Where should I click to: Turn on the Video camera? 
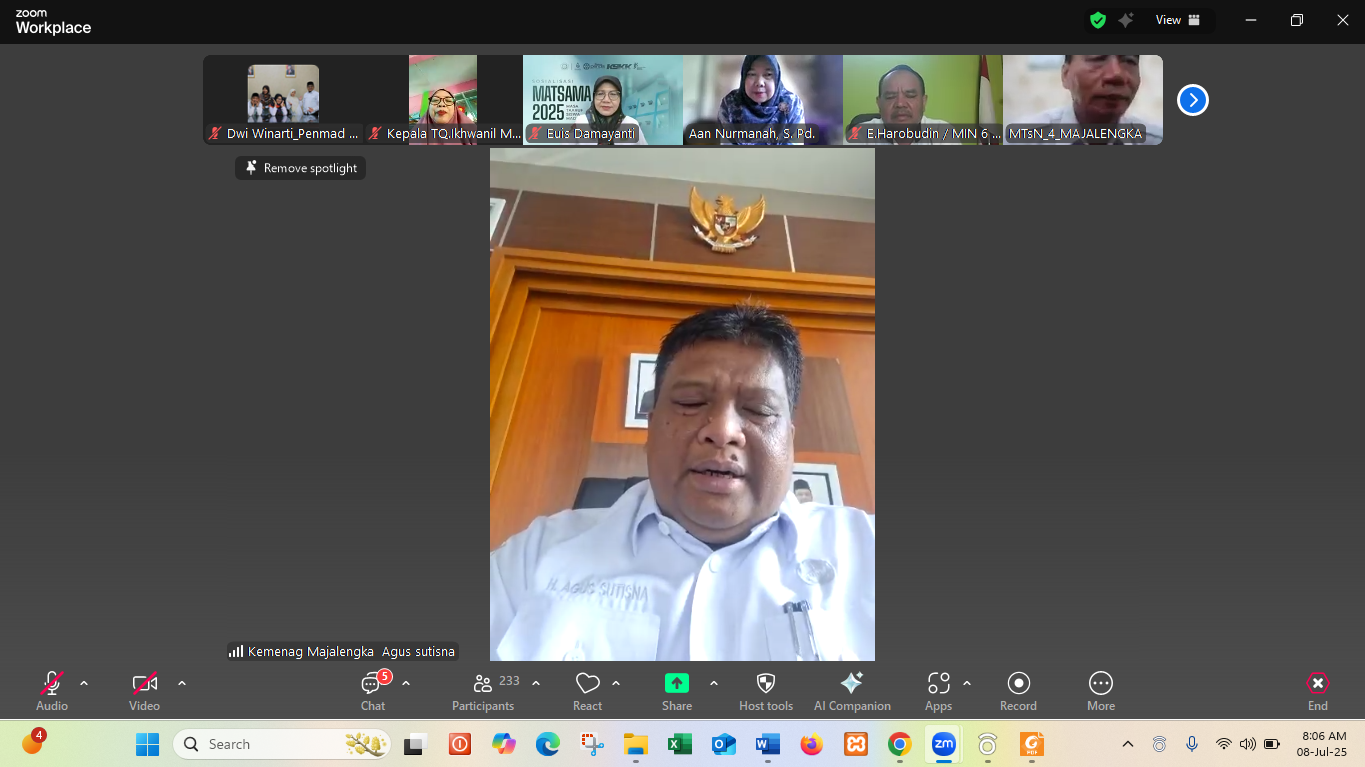(x=144, y=690)
